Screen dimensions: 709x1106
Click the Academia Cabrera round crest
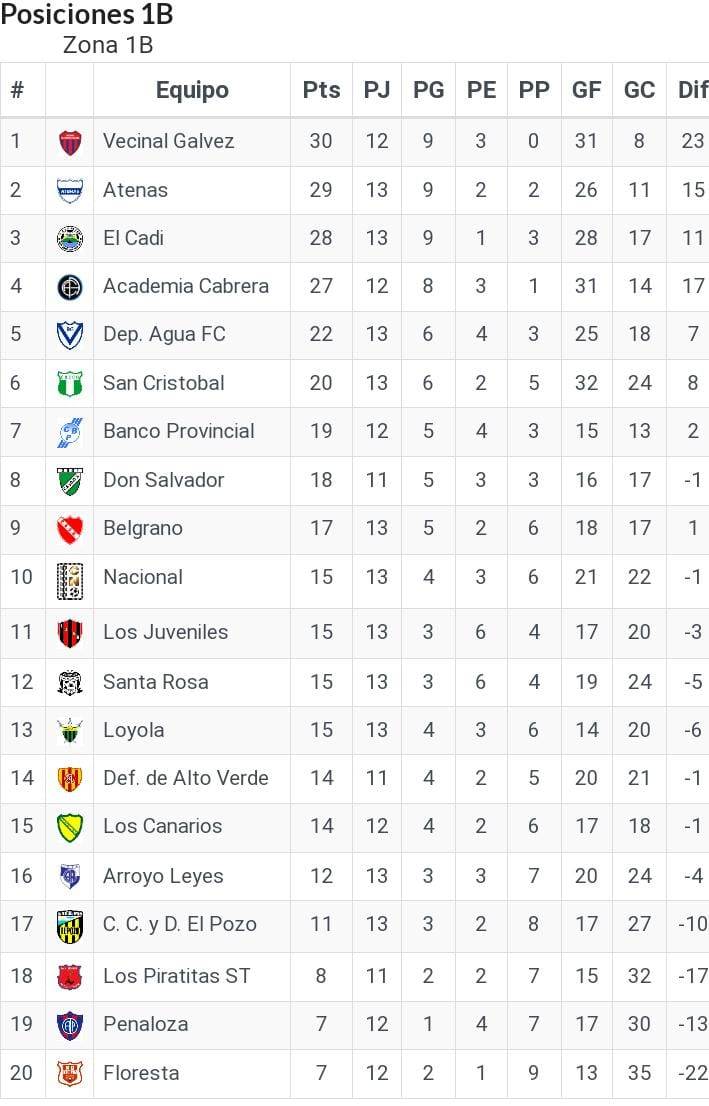tap(69, 286)
